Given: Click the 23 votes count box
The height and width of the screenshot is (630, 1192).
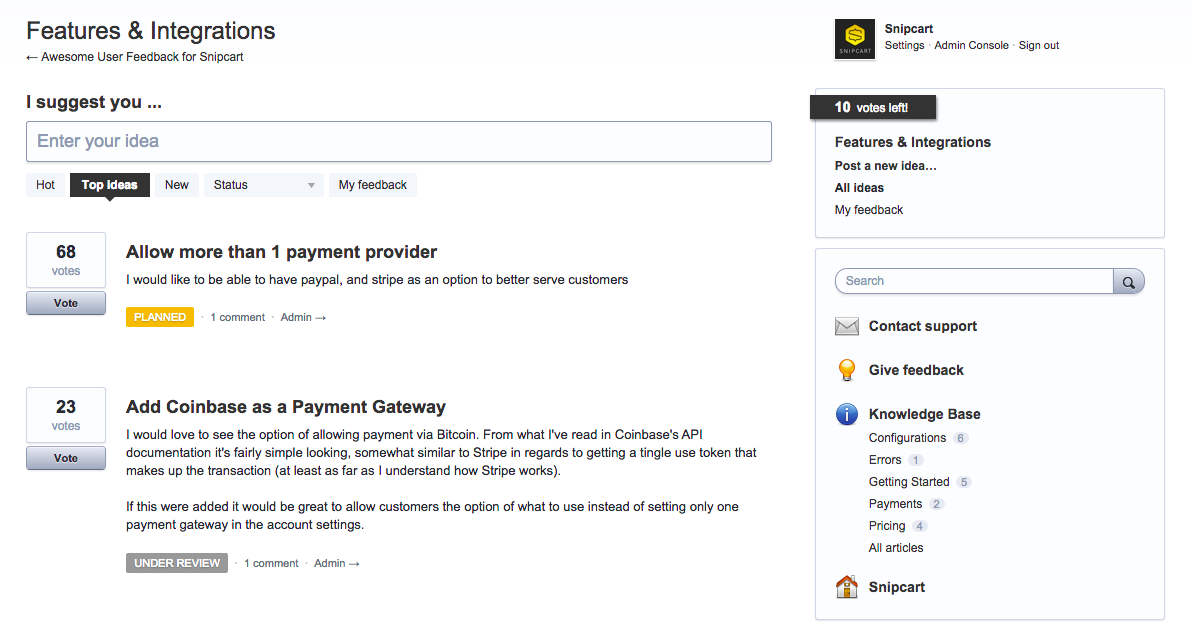Looking at the screenshot, I should [66, 415].
